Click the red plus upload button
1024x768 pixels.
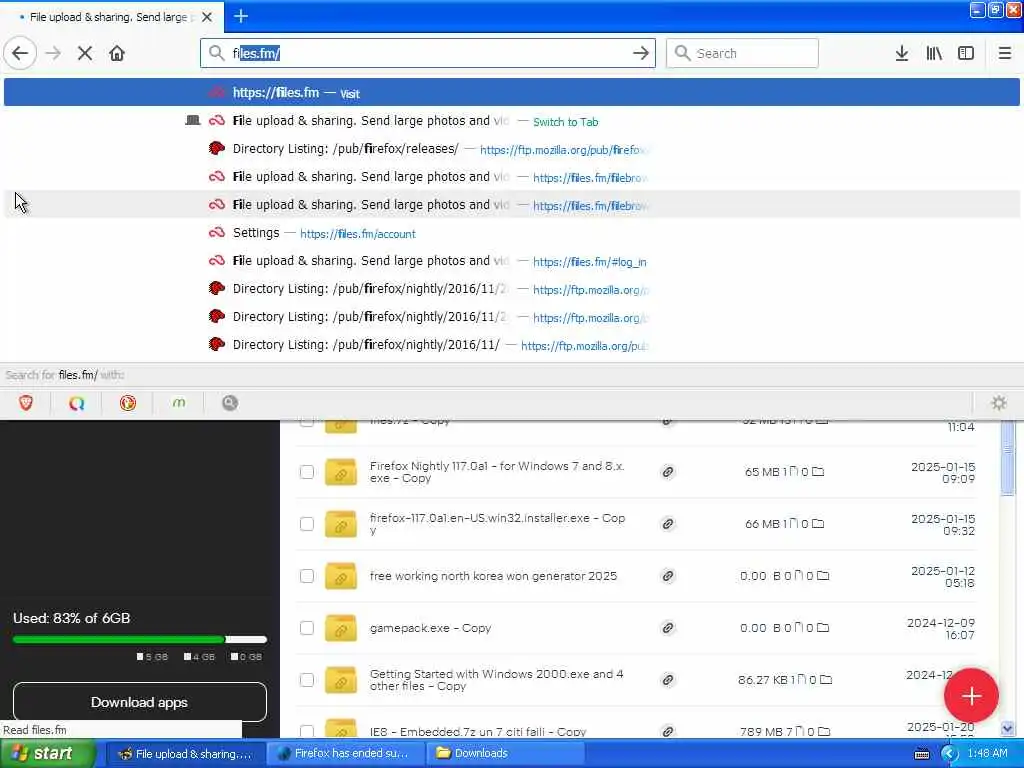click(x=971, y=696)
